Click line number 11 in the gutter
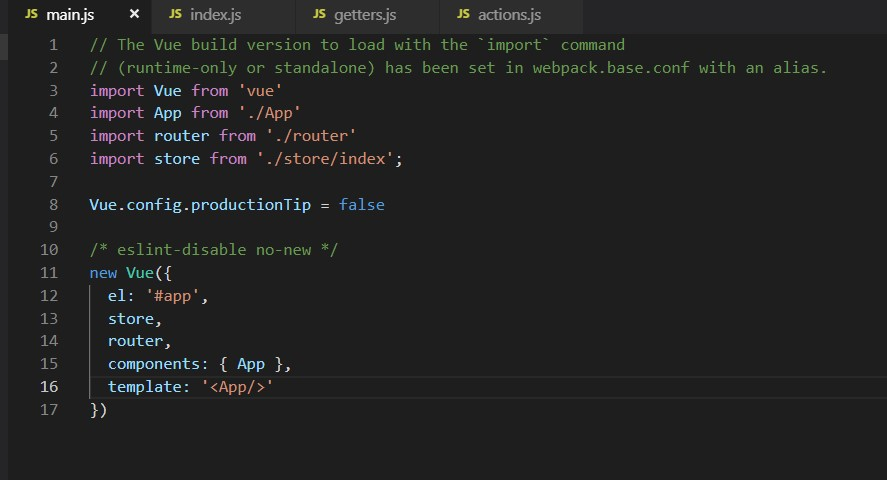The image size is (887, 480). click(x=49, y=273)
